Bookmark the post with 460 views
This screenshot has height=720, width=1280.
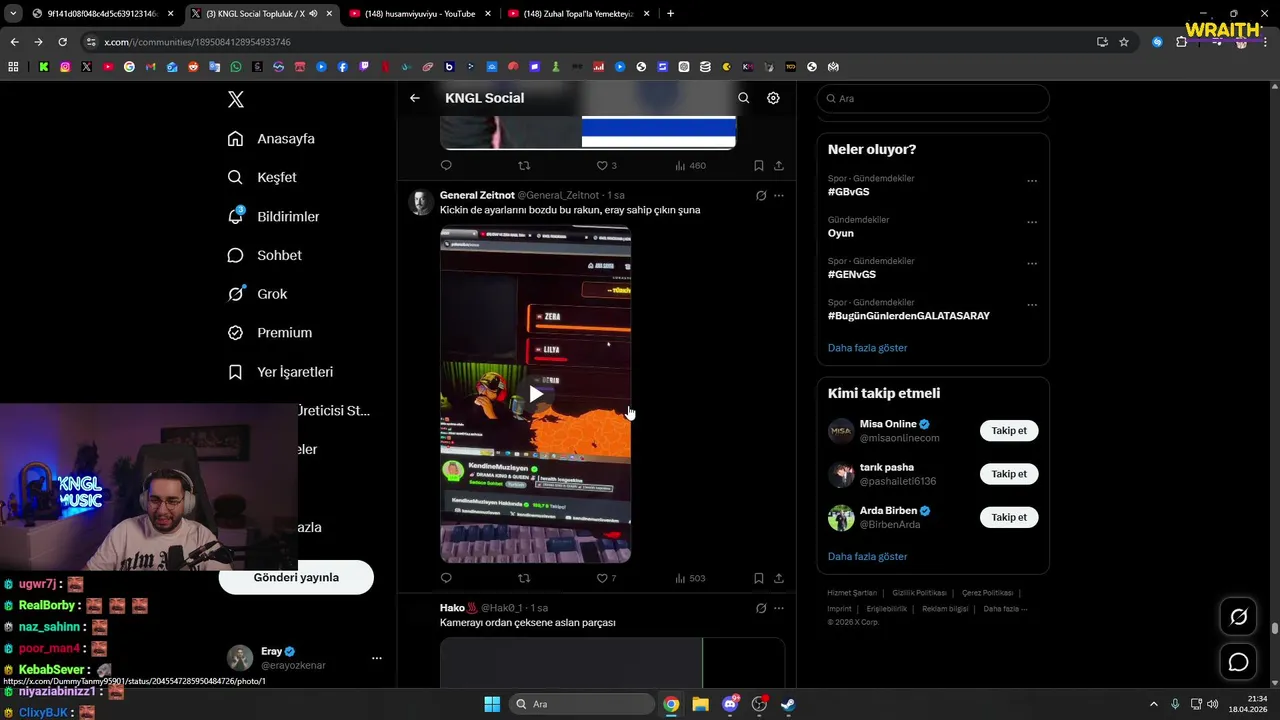click(759, 166)
